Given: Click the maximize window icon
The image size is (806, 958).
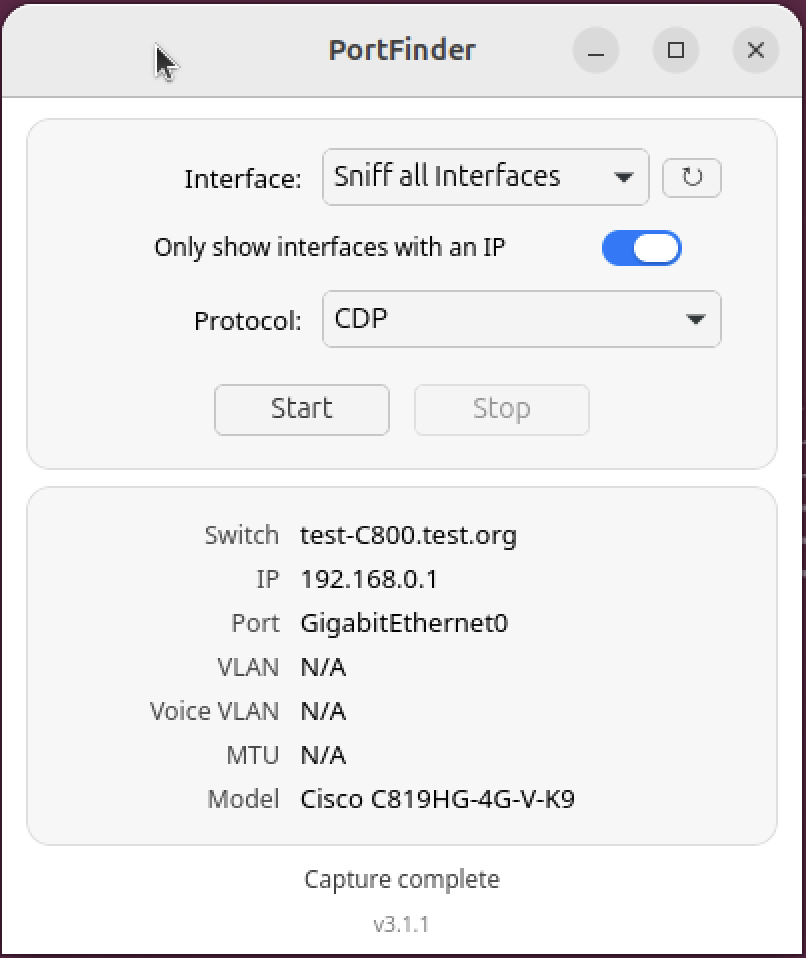Looking at the screenshot, I should 675,50.
